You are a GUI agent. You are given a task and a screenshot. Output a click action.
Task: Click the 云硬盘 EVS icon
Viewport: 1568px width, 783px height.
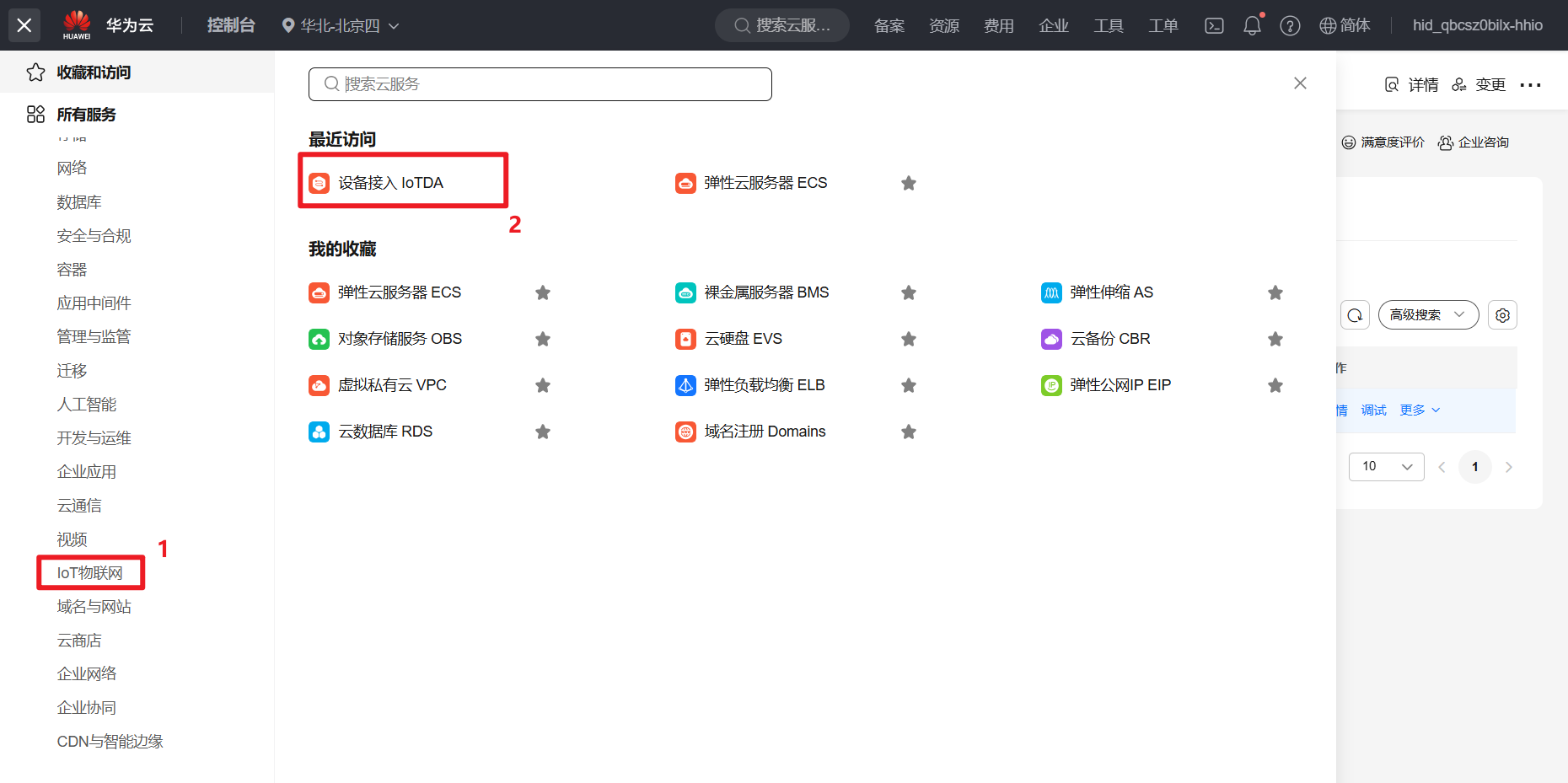[685, 339]
